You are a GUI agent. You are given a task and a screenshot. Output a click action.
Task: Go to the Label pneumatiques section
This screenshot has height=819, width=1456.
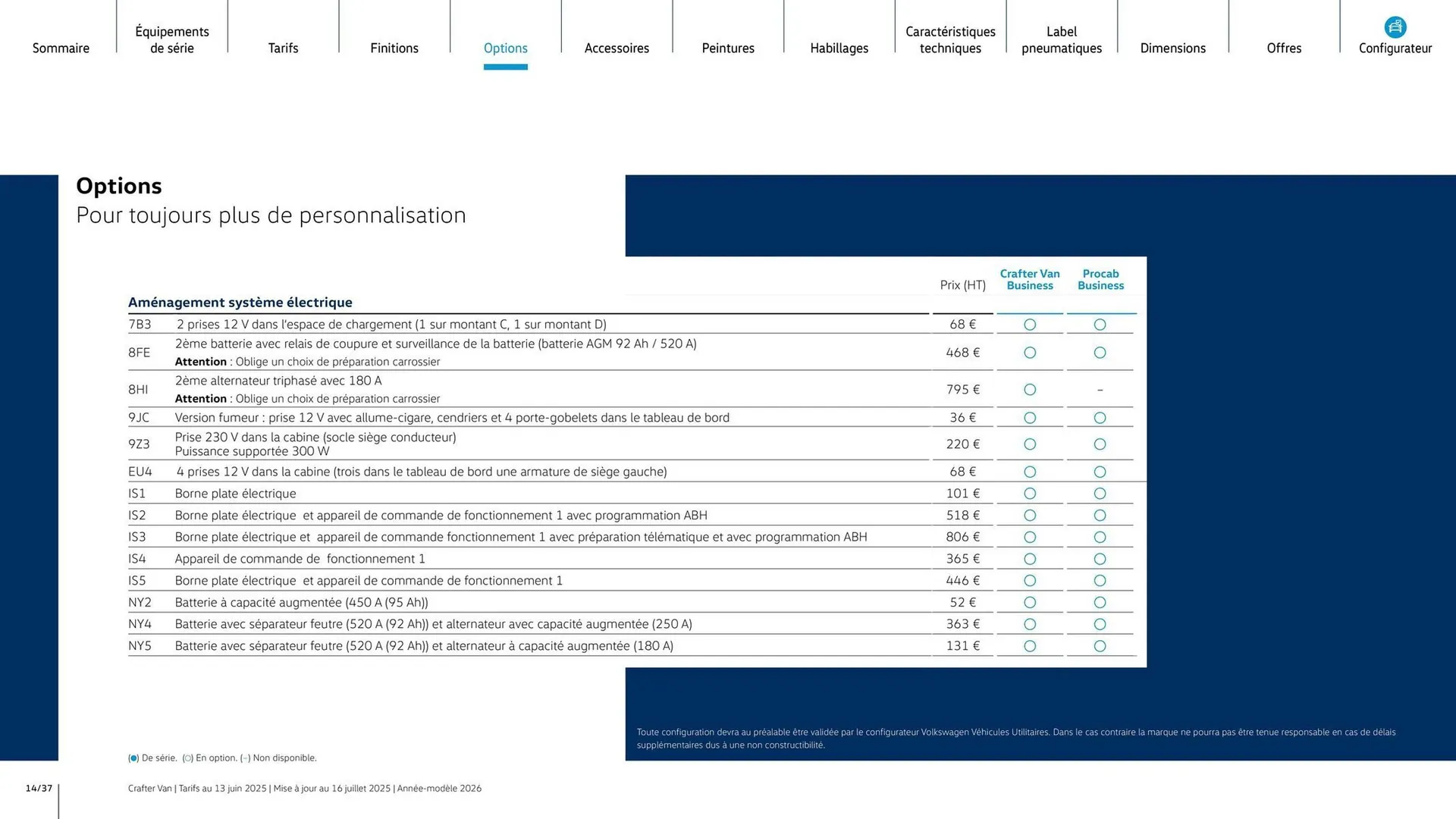1061,39
